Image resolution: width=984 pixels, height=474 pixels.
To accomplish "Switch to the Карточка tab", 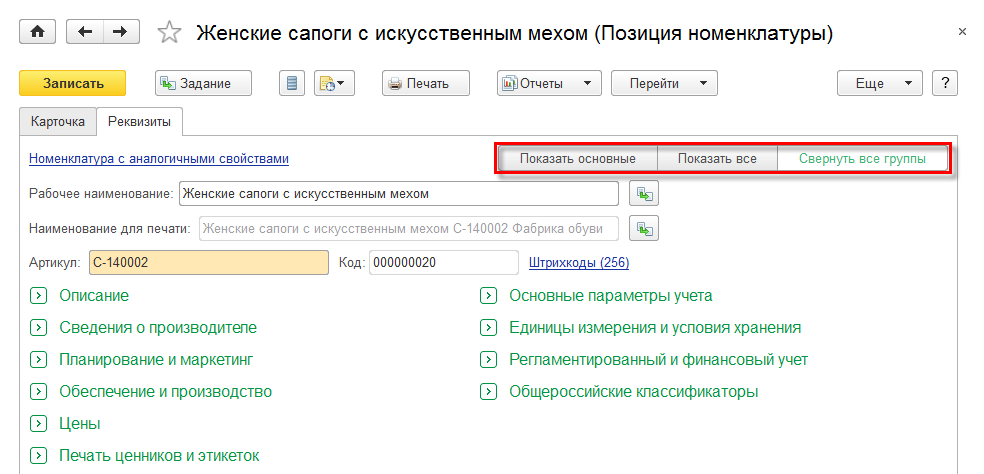I will tap(58, 122).
